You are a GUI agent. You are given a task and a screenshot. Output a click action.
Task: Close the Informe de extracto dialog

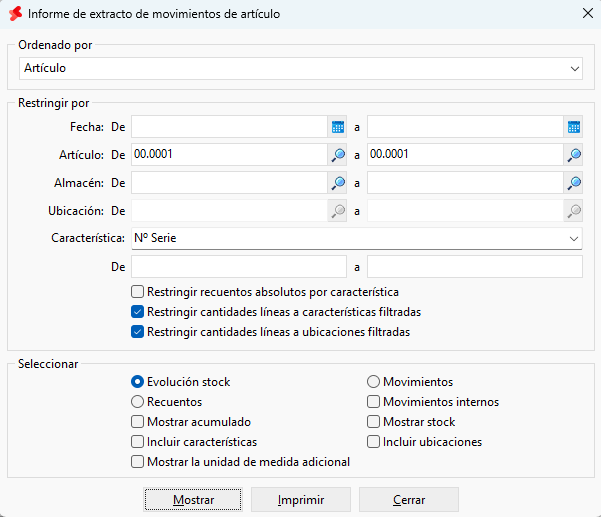click(588, 13)
